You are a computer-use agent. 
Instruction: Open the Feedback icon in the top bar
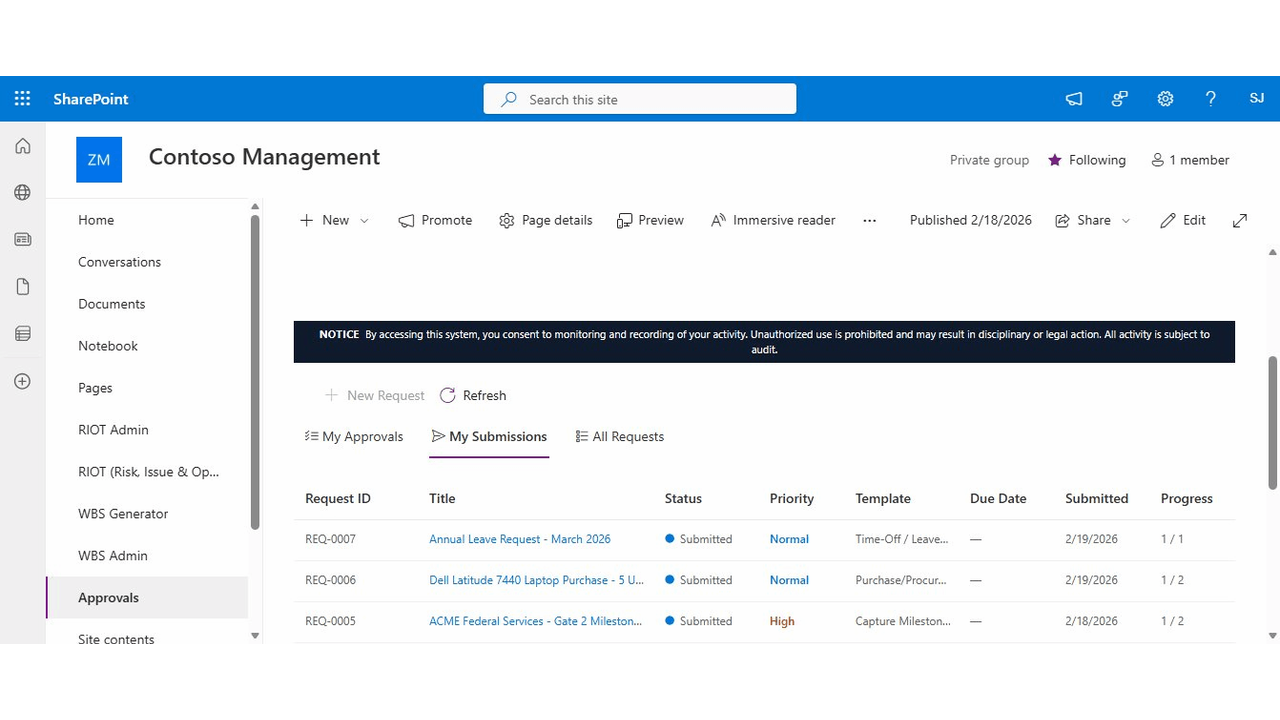[x=1119, y=99]
